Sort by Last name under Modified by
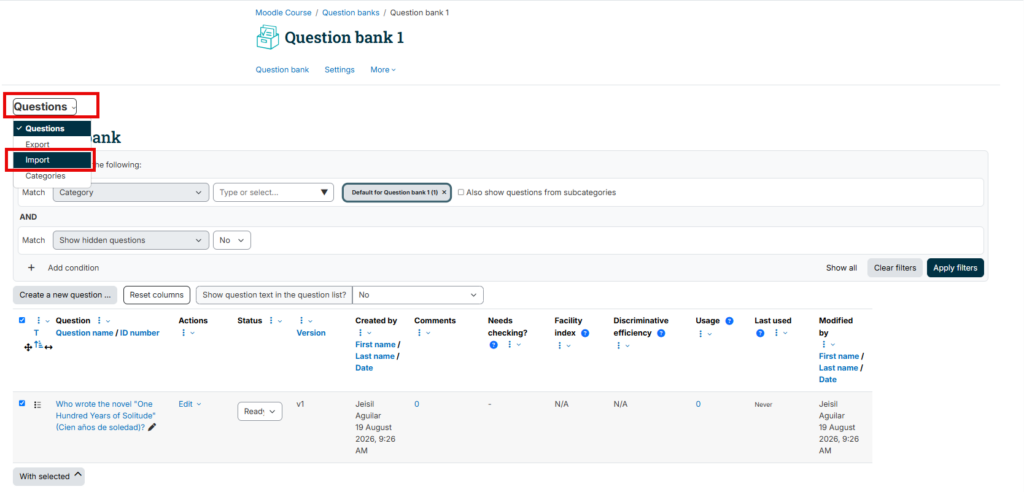Screen dimensions: 1024x492 839,368
